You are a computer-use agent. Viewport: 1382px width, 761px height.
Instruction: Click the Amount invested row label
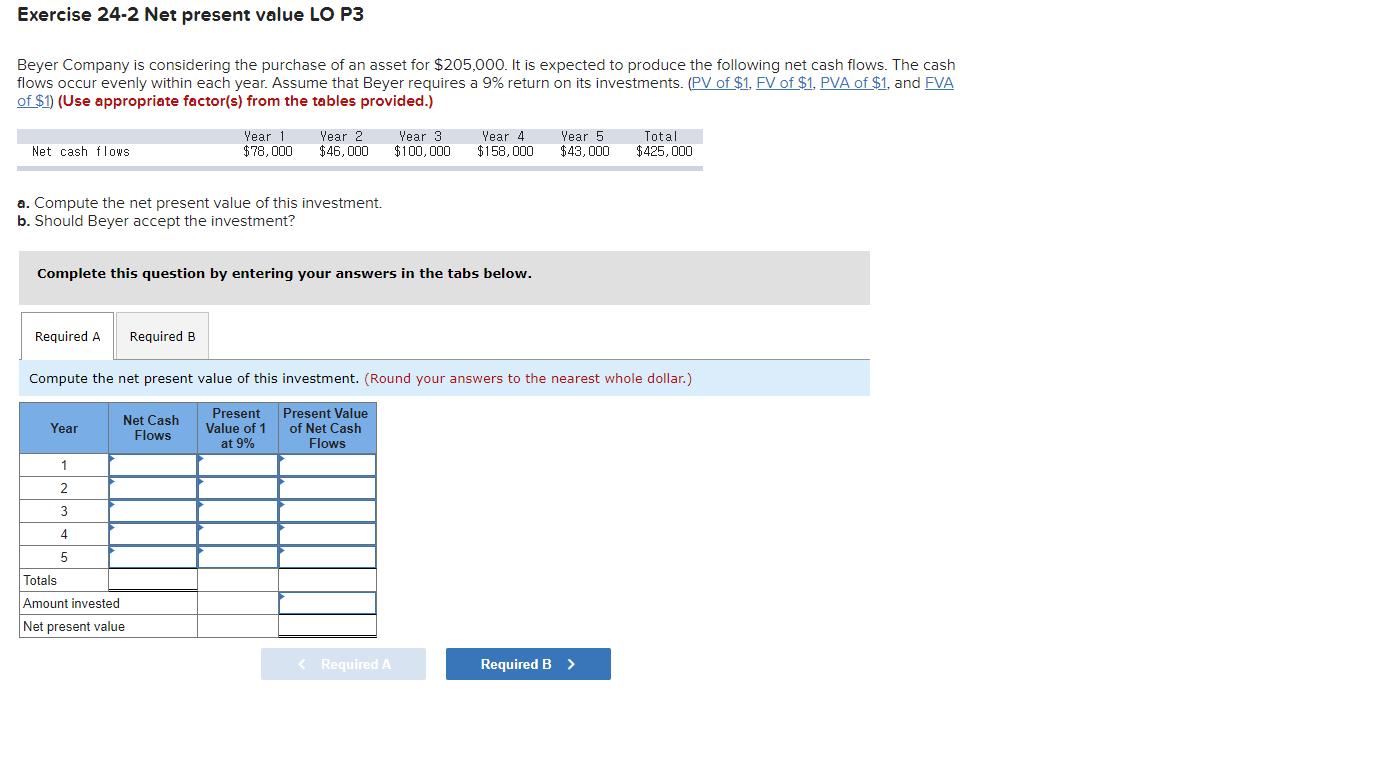[72, 603]
